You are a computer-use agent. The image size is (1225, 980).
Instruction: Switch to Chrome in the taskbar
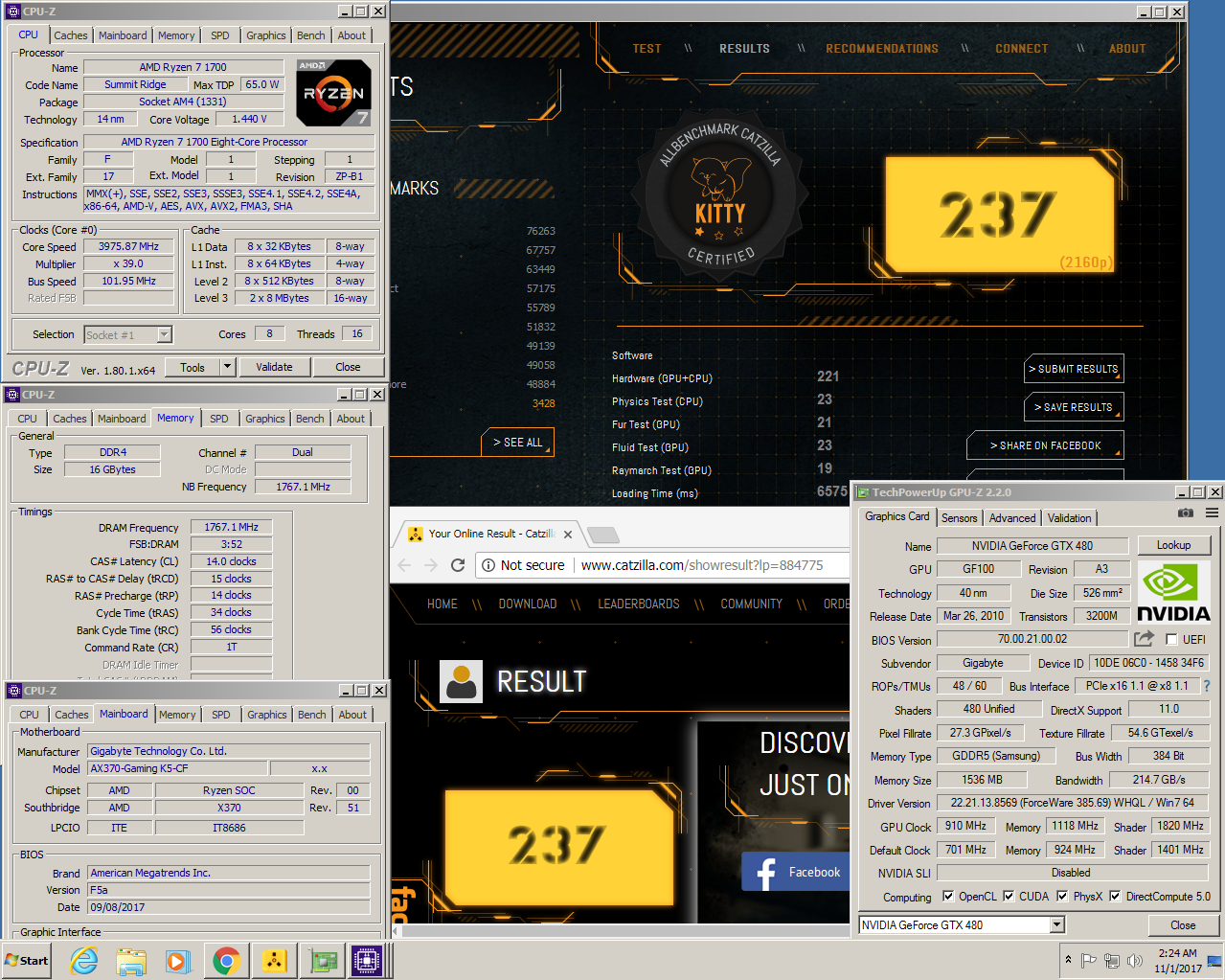pyautogui.click(x=226, y=960)
